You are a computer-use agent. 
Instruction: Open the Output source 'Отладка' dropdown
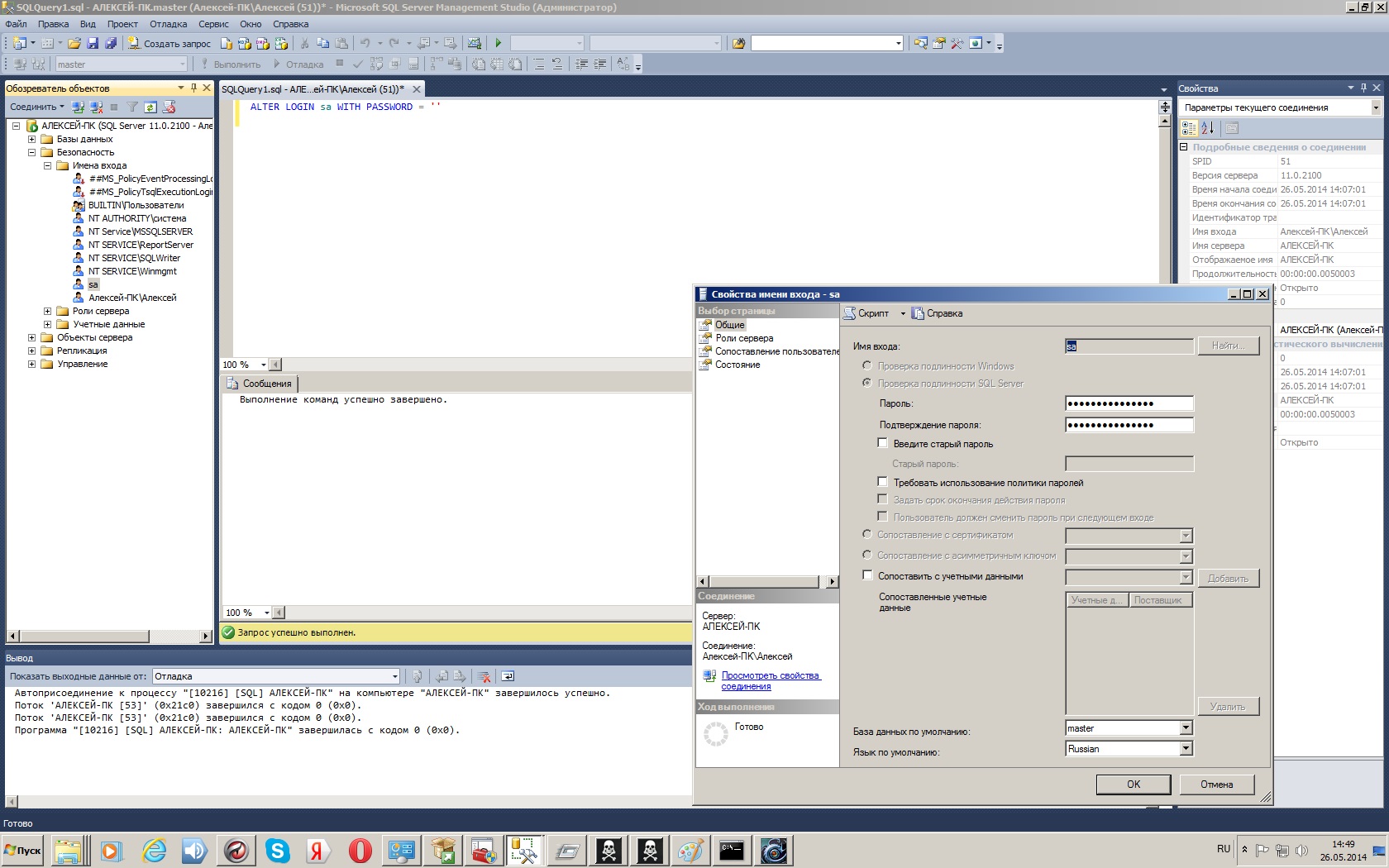(x=394, y=676)
